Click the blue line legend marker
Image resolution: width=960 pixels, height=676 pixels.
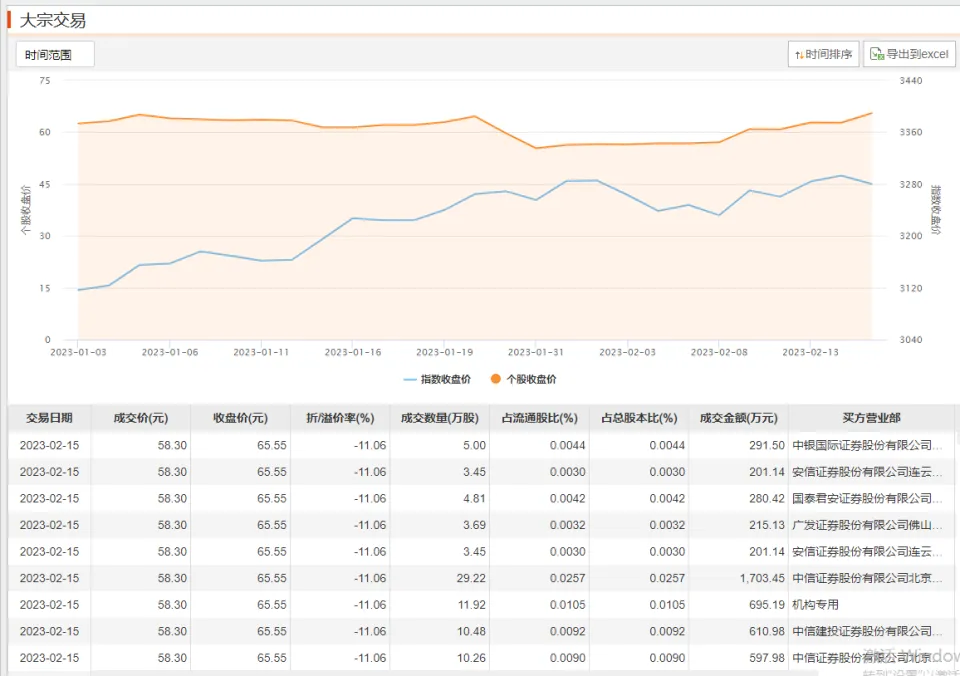pyautogui.click(x=410, y=379)
